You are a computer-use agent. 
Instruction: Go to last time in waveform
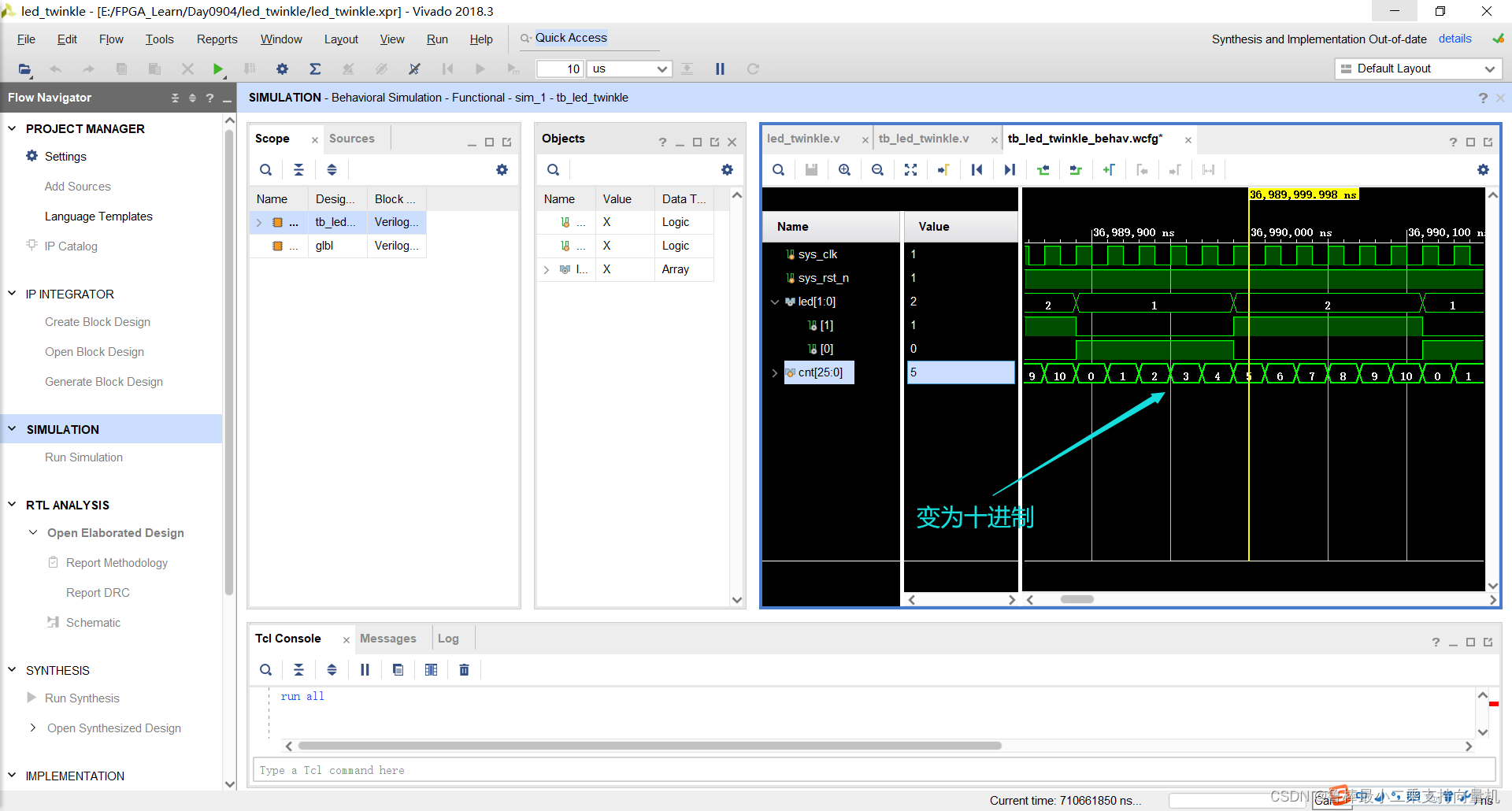pos(1010,170)
